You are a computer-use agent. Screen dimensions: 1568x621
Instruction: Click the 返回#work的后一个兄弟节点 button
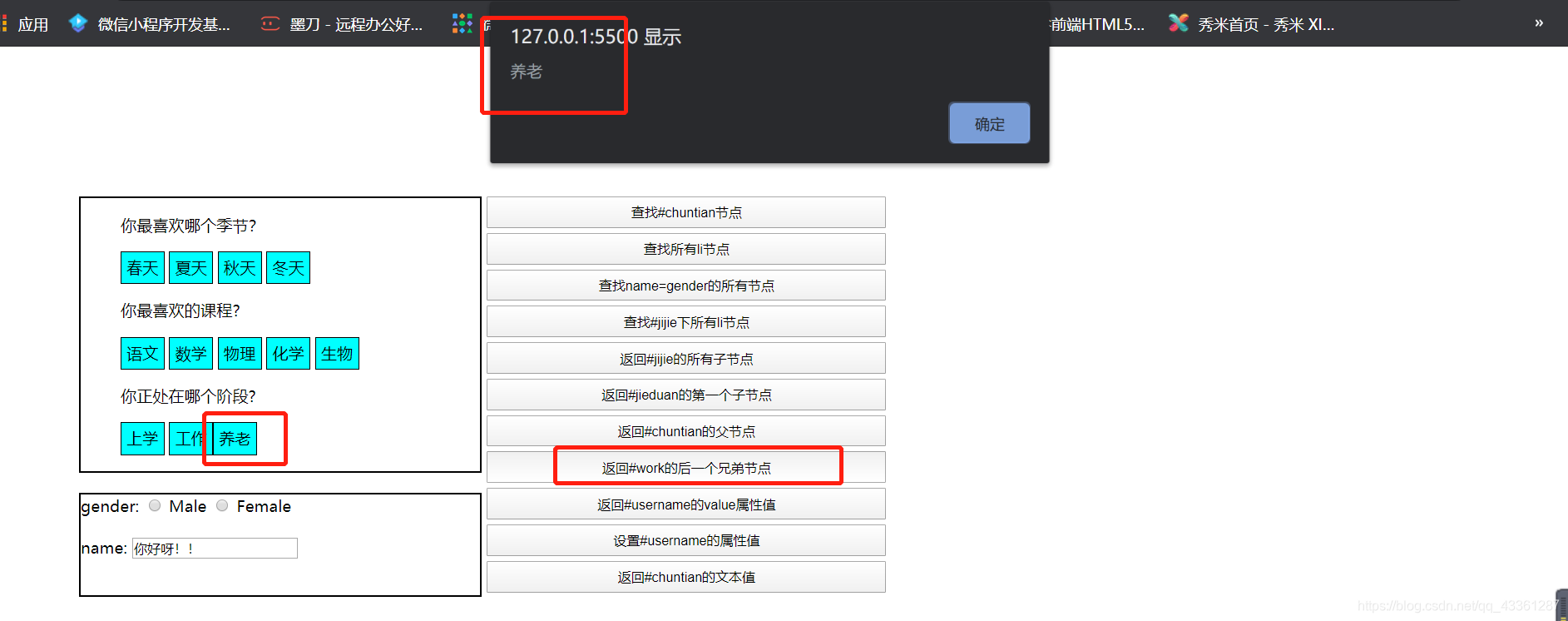[x=686, y=468]
